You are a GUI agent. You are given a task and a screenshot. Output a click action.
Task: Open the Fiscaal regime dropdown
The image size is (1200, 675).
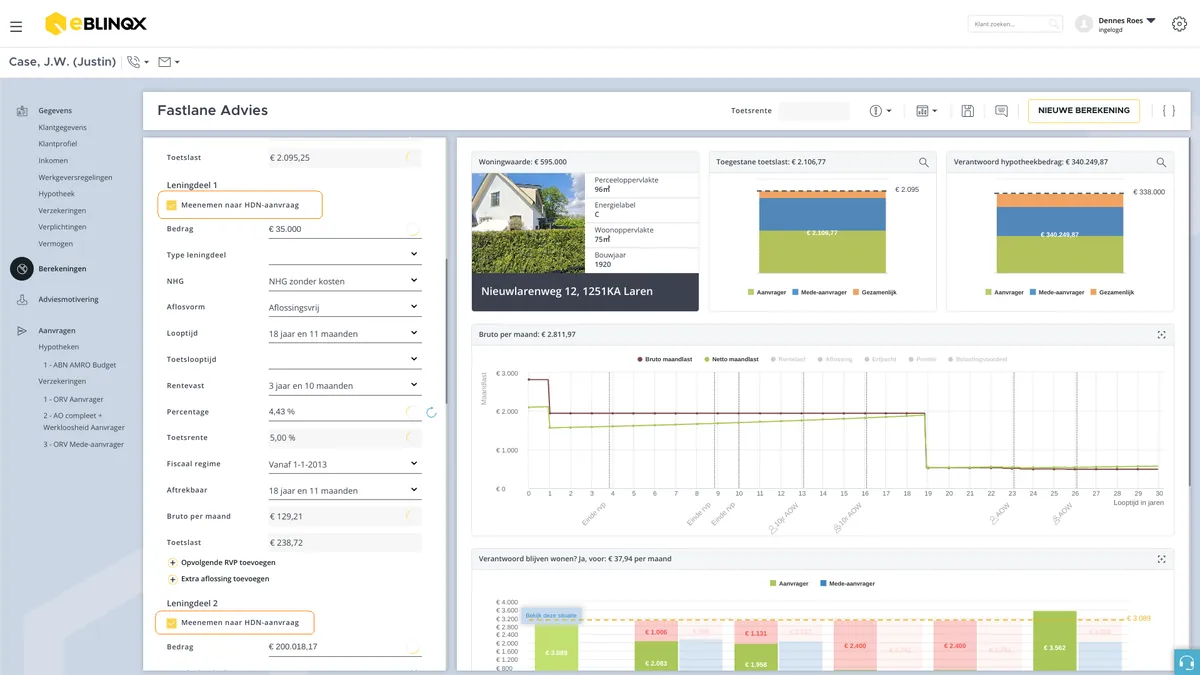click(x=344, y=464)
